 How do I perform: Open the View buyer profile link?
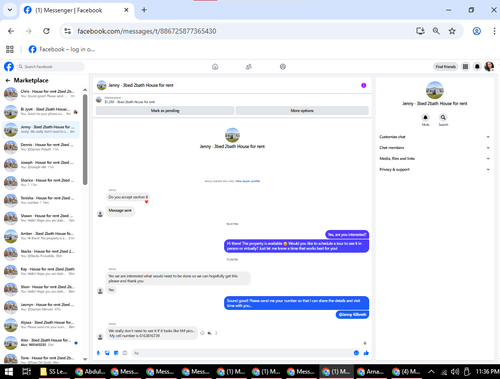point(248,181)
